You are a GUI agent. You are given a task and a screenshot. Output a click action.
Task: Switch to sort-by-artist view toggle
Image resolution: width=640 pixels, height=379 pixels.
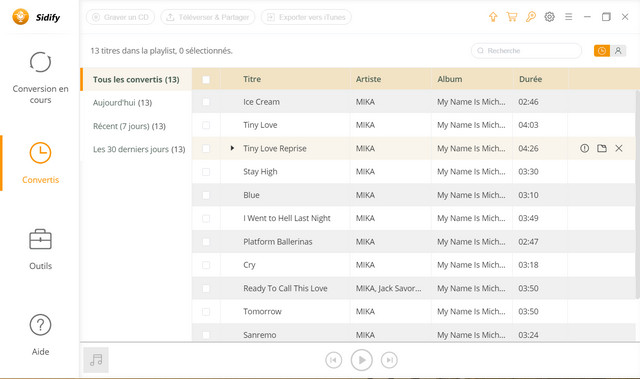618,51
